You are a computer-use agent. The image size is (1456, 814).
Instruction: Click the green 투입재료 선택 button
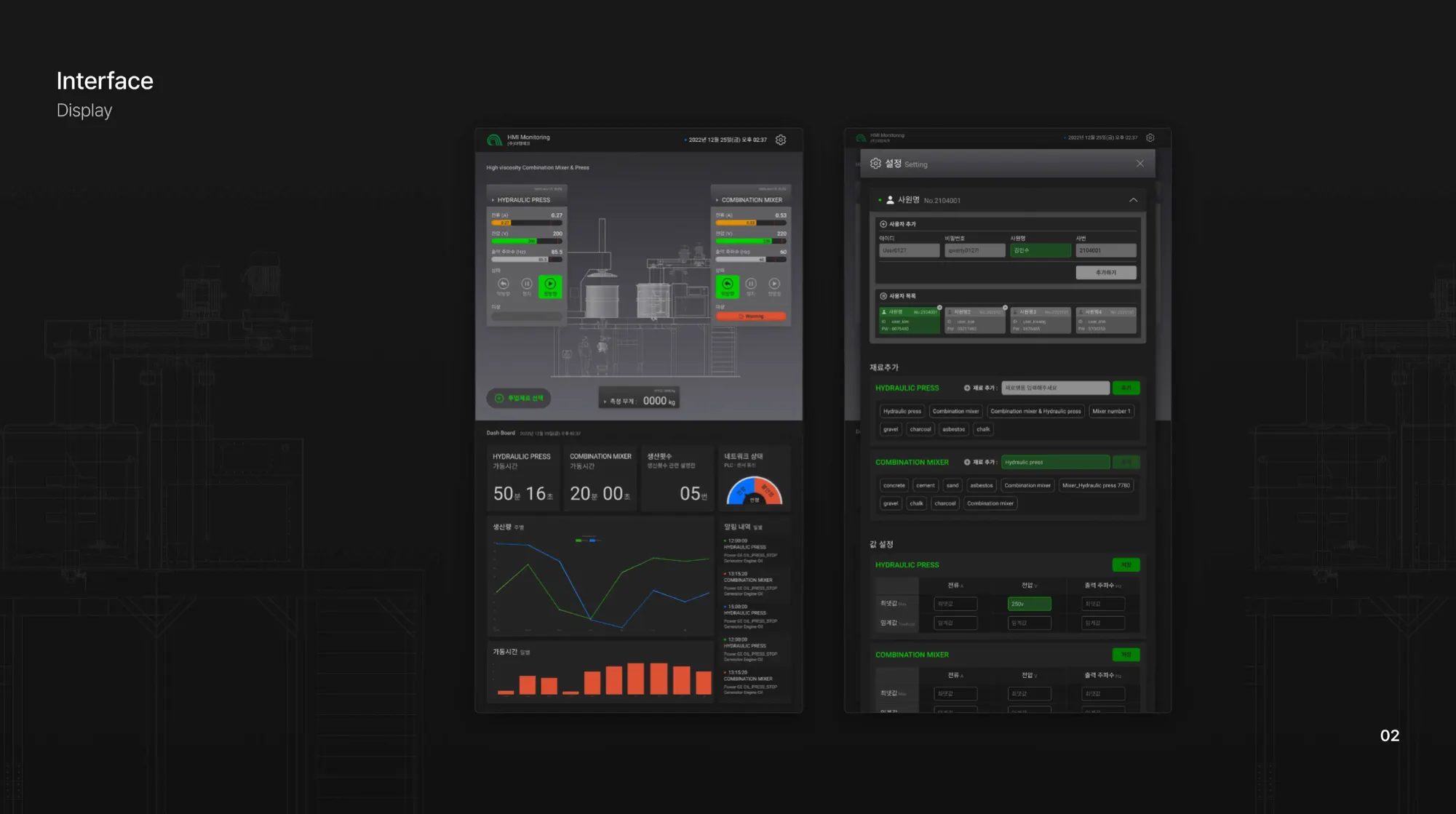519,398
